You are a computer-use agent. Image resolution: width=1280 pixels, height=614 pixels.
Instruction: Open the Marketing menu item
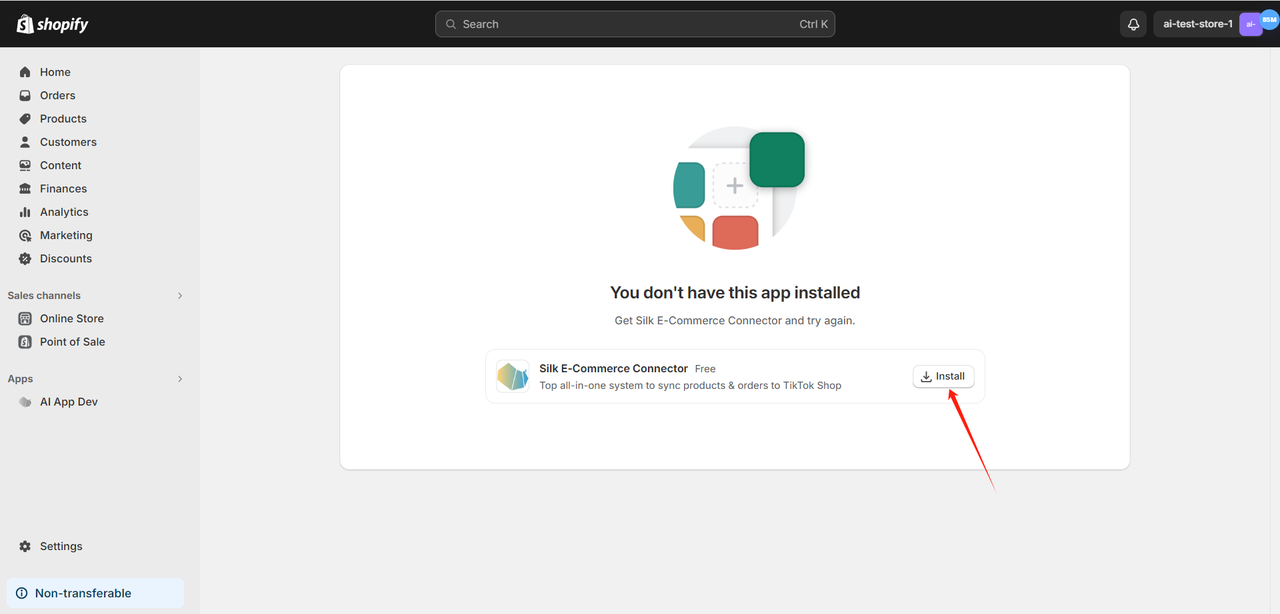66,236
